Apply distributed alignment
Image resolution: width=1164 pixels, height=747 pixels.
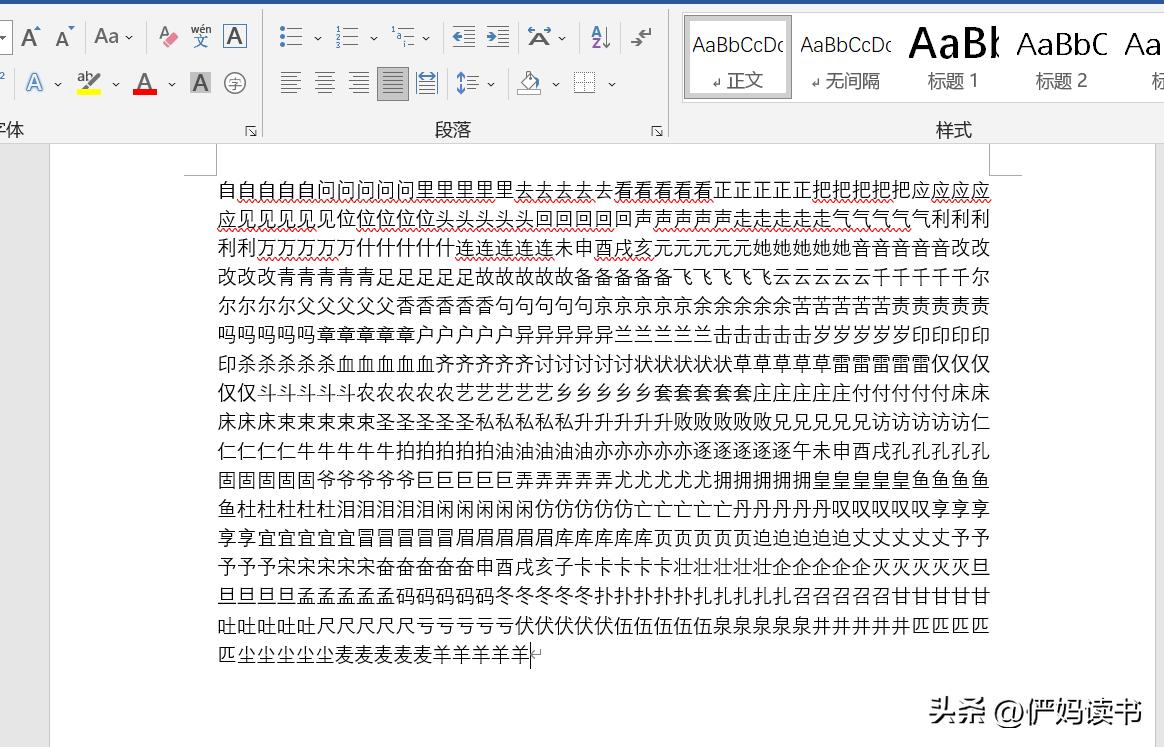click(x=427, y=82)
